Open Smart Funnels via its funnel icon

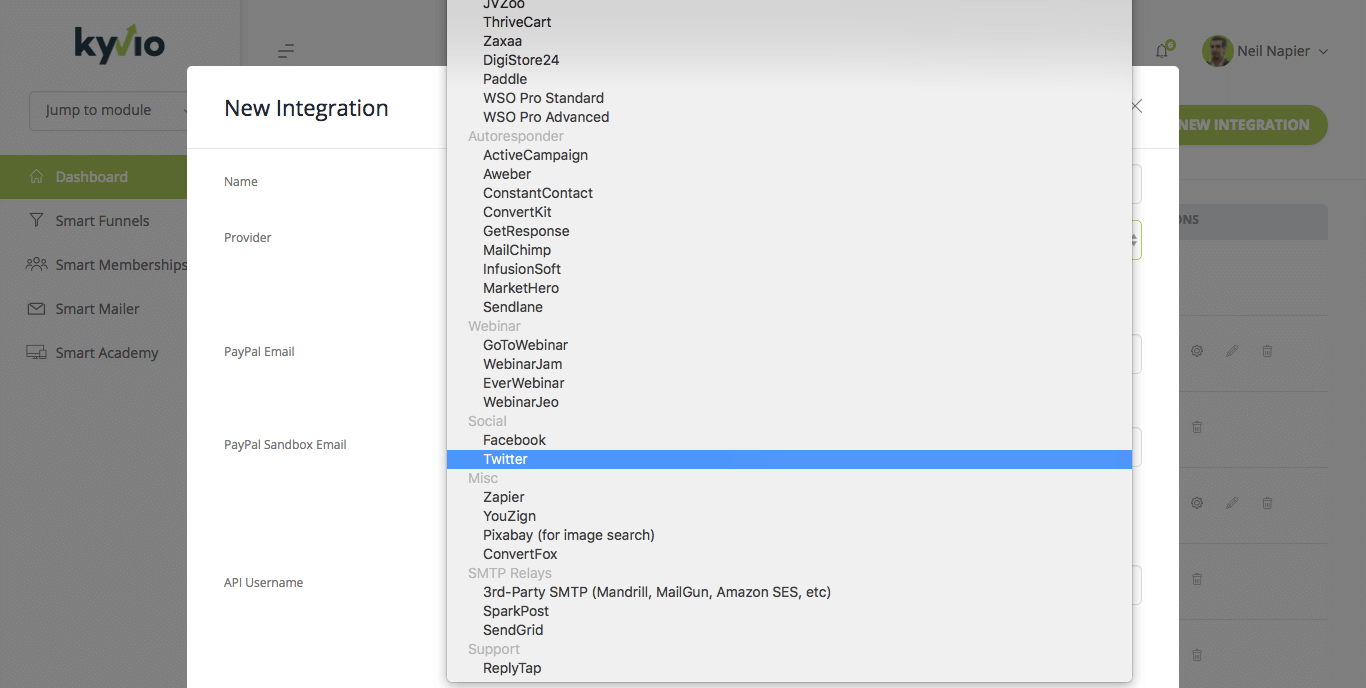[x=37, y=221]
